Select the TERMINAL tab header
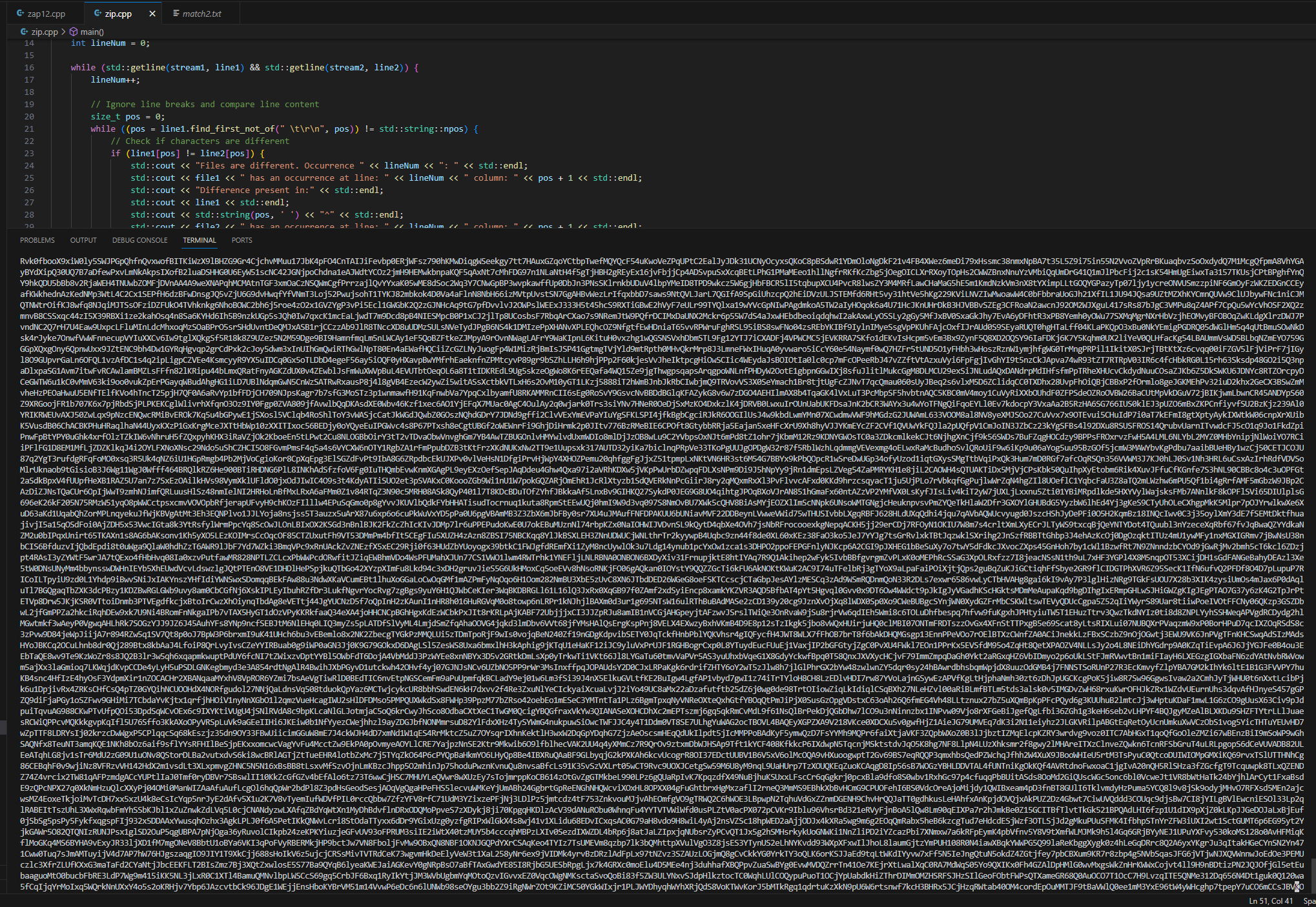 pos(199,239)
